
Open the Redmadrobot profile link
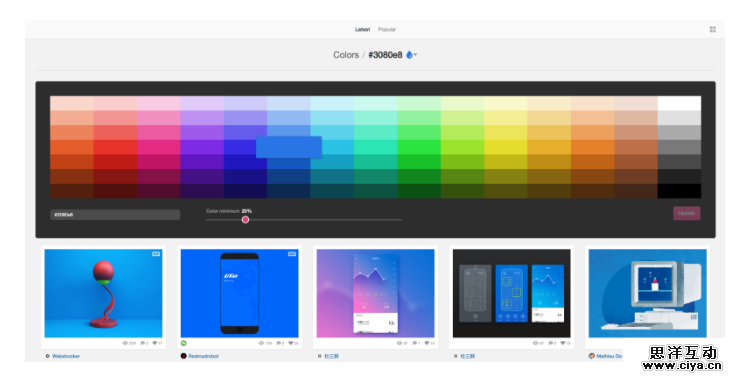203,356
